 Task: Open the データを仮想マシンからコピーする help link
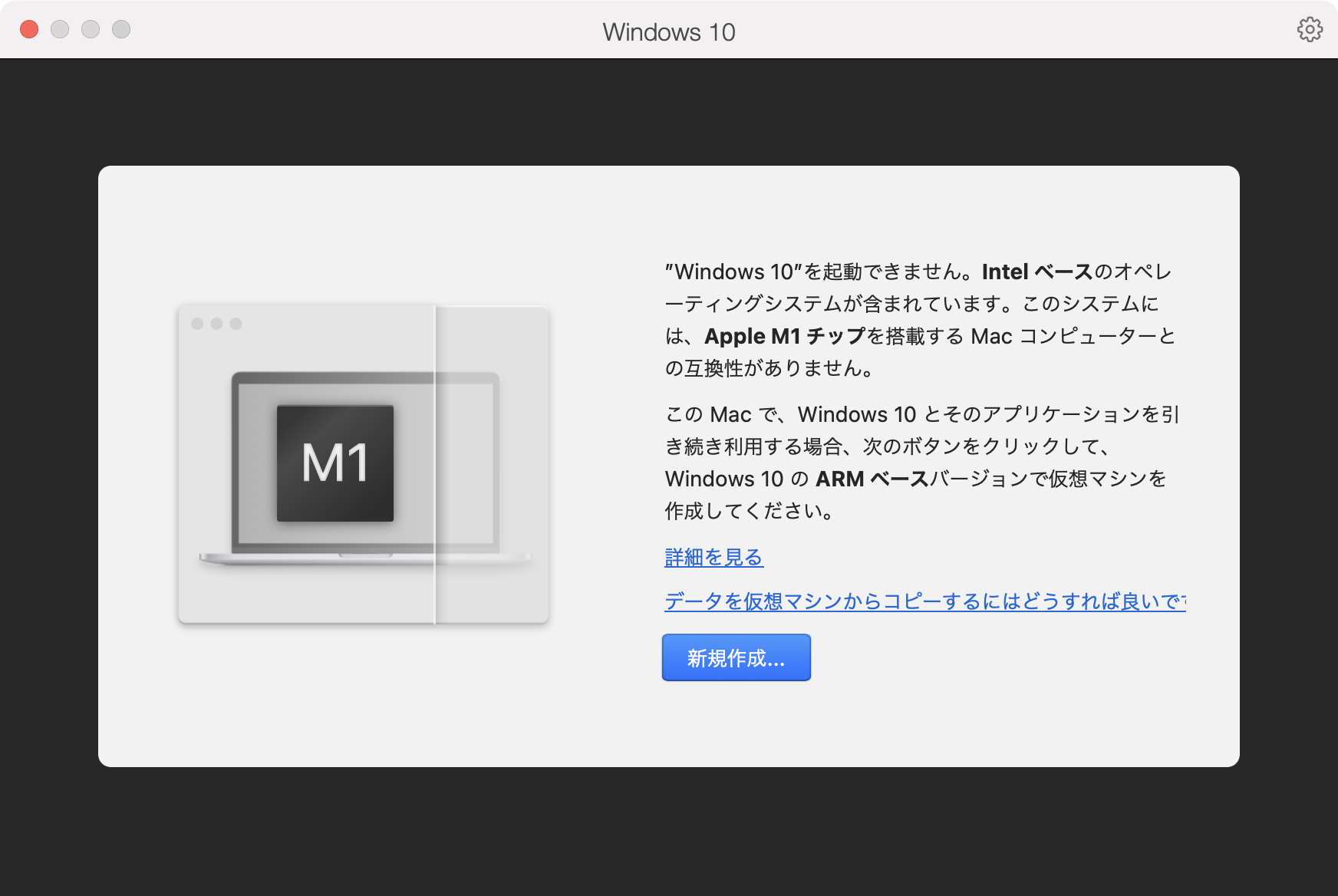tap(924, 601)
